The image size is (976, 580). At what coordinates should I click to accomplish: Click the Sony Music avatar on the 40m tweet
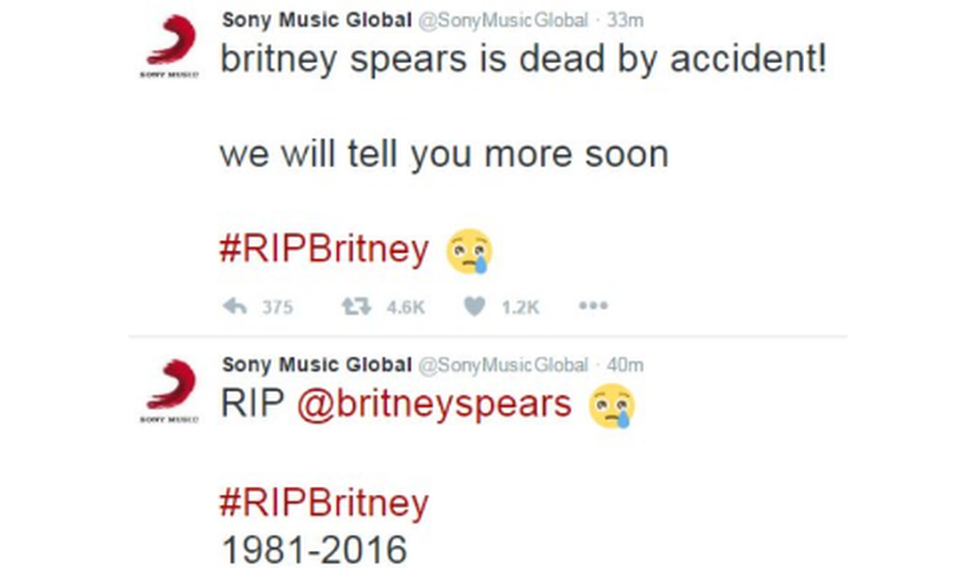click(x=172, y=392)
